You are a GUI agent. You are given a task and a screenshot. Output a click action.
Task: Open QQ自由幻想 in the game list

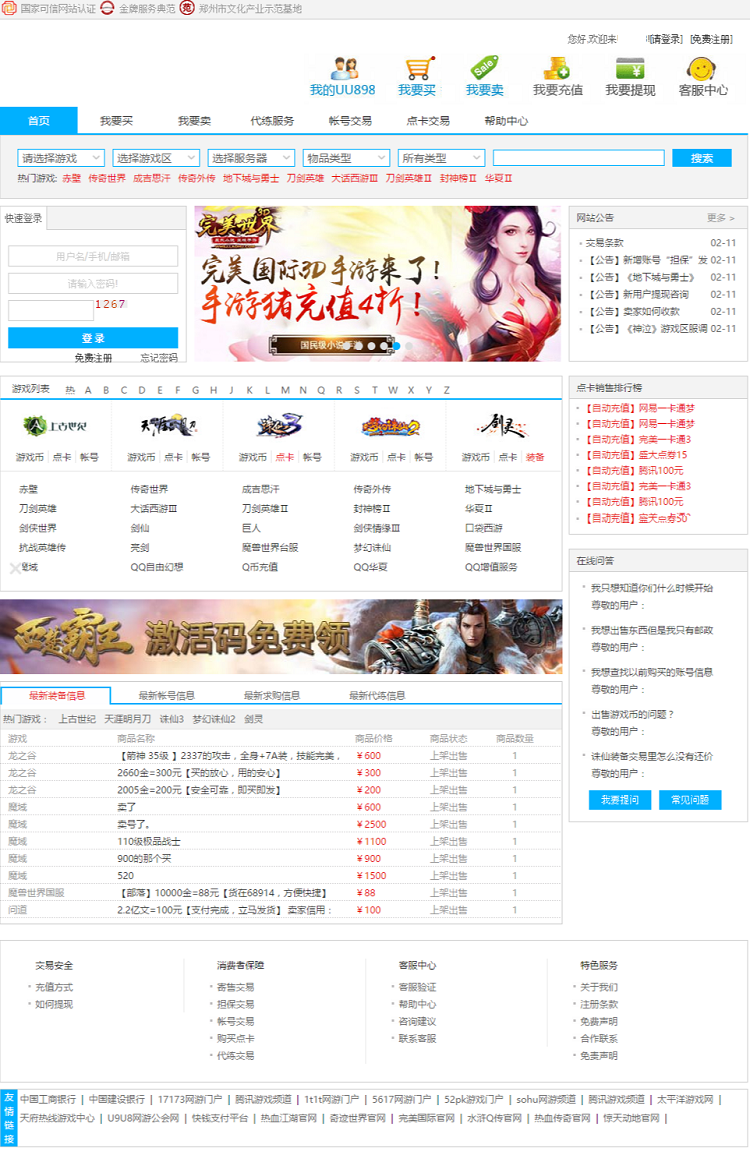pos(156,567)
